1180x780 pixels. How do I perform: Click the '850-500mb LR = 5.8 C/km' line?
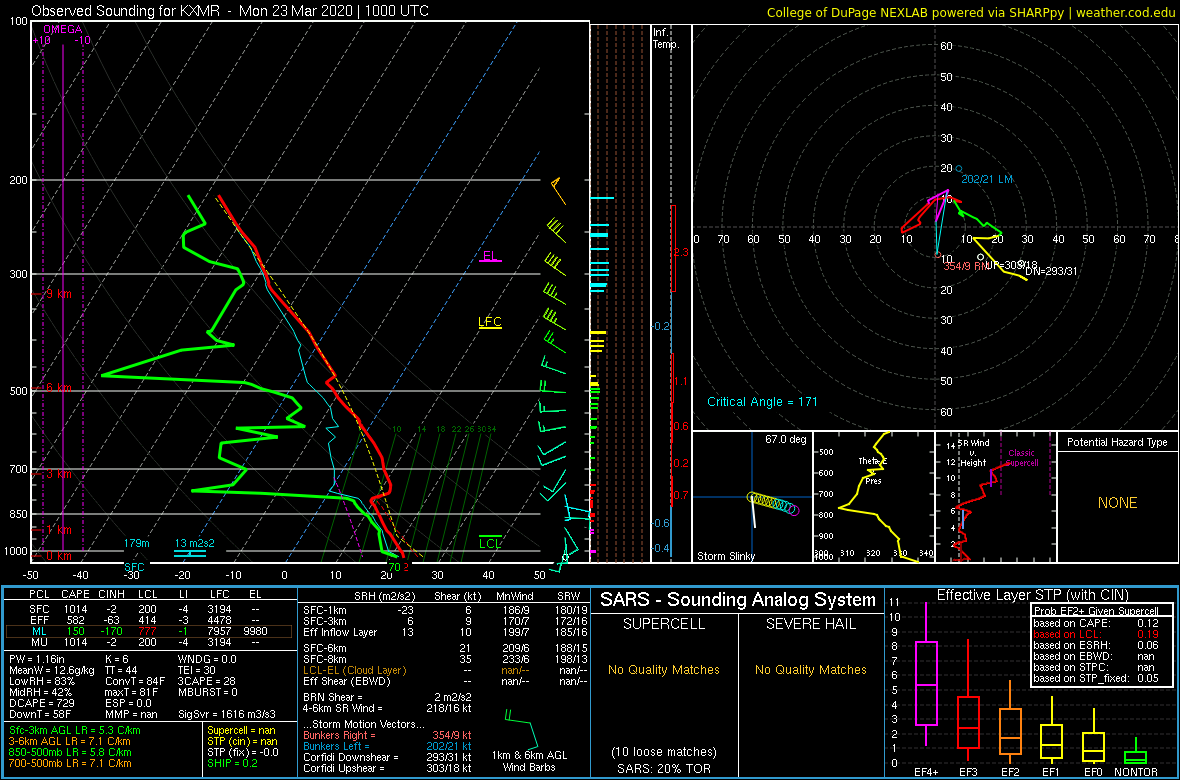[x=72, y=752]
